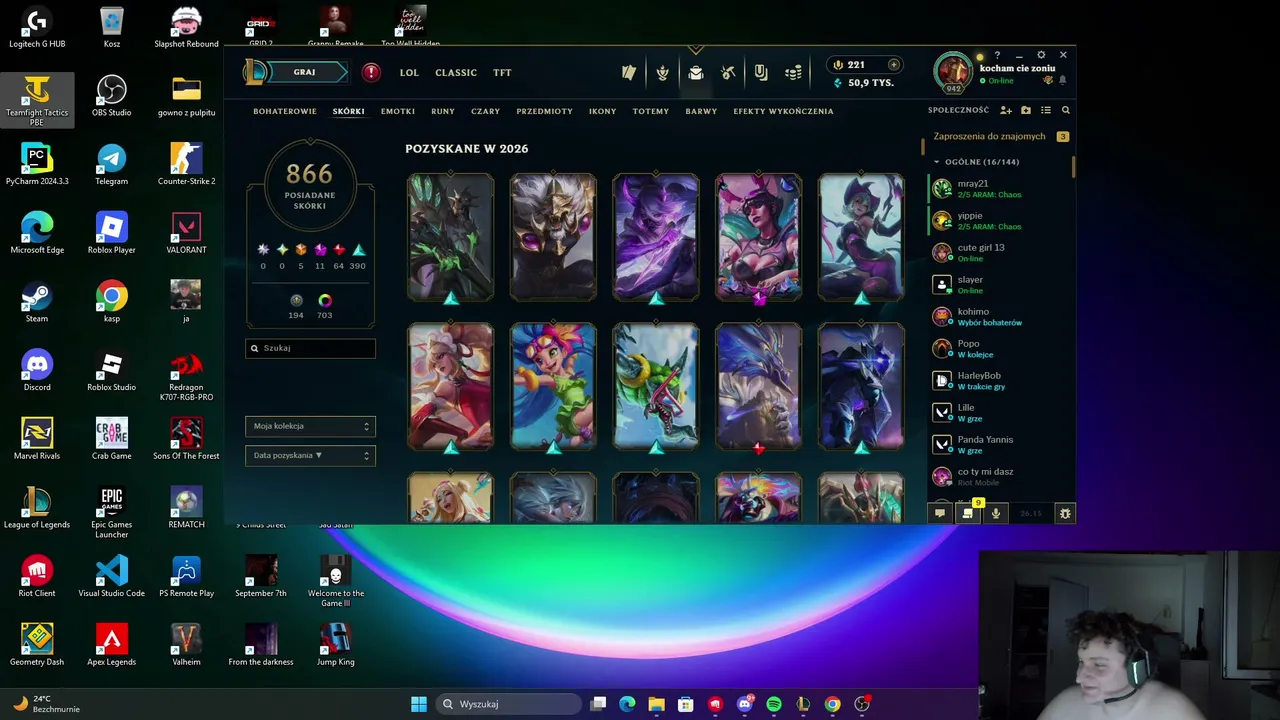The width and height of the screenshot is (1280, 720).
Task: Open File Explorer from the taskbar
Action: pos(656,704)
